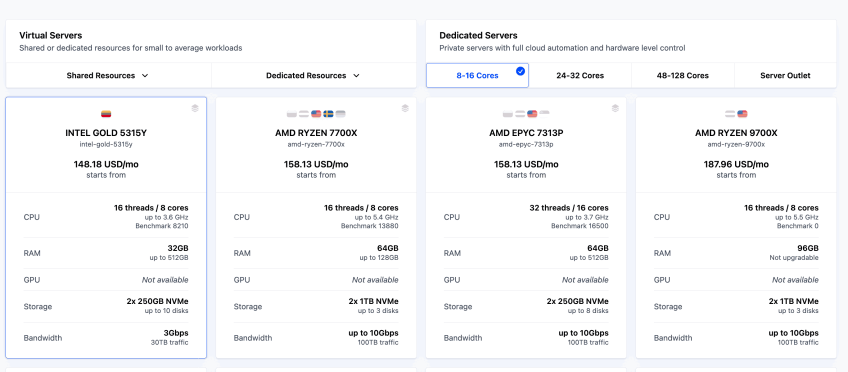Open the AMD RYZEN 9700X server title
This screenshot has width=848, height=372.
click(x=736, y=133)
